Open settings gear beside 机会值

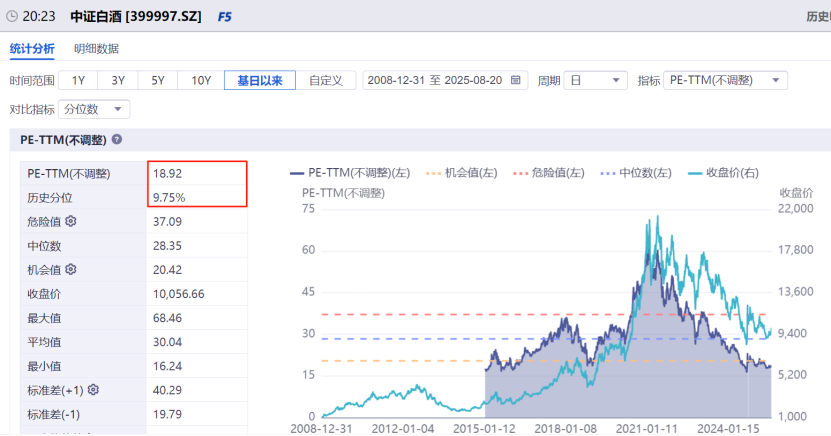pos(71,269)
